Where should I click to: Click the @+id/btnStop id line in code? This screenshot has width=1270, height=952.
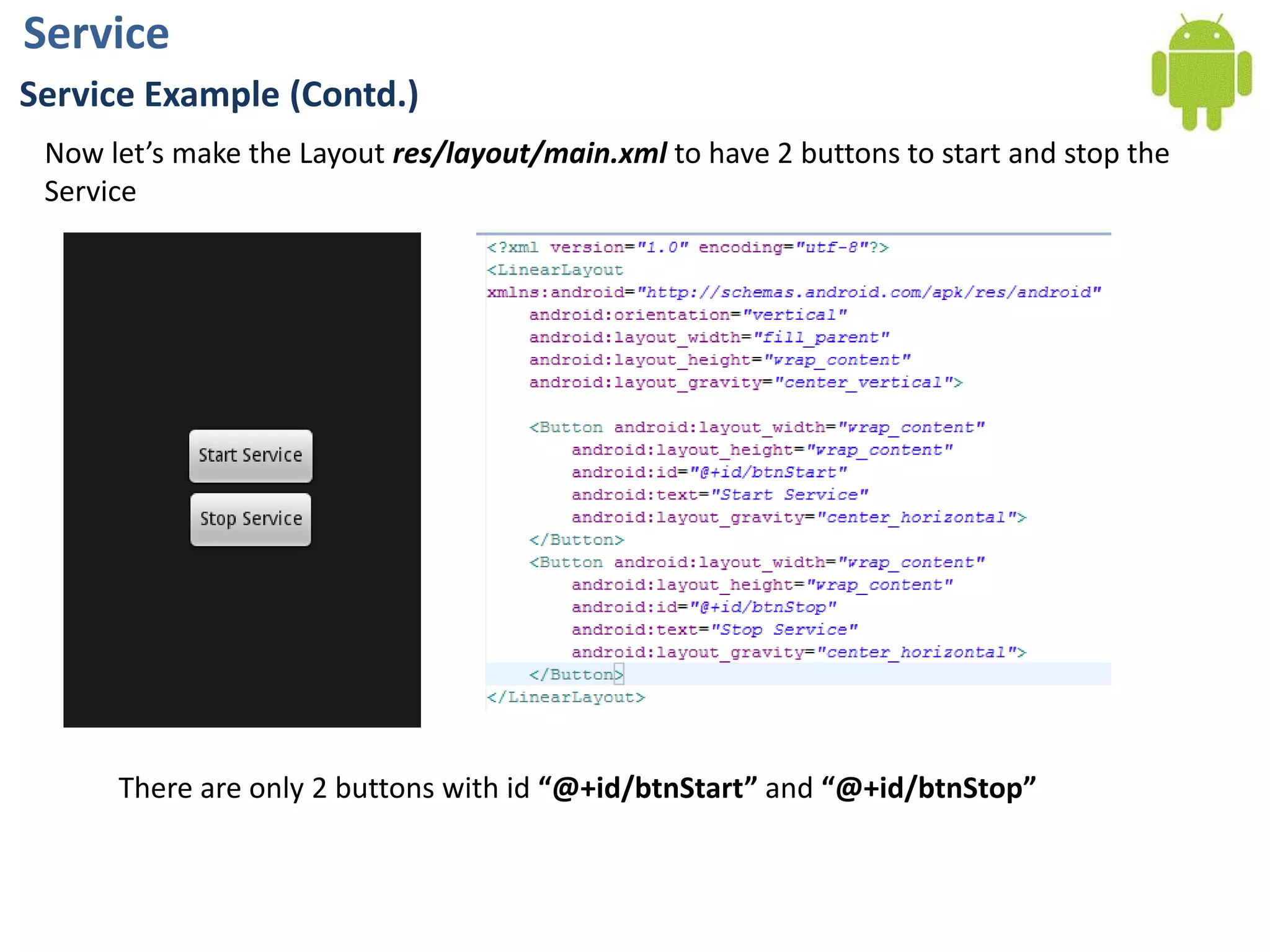(703, 607)
